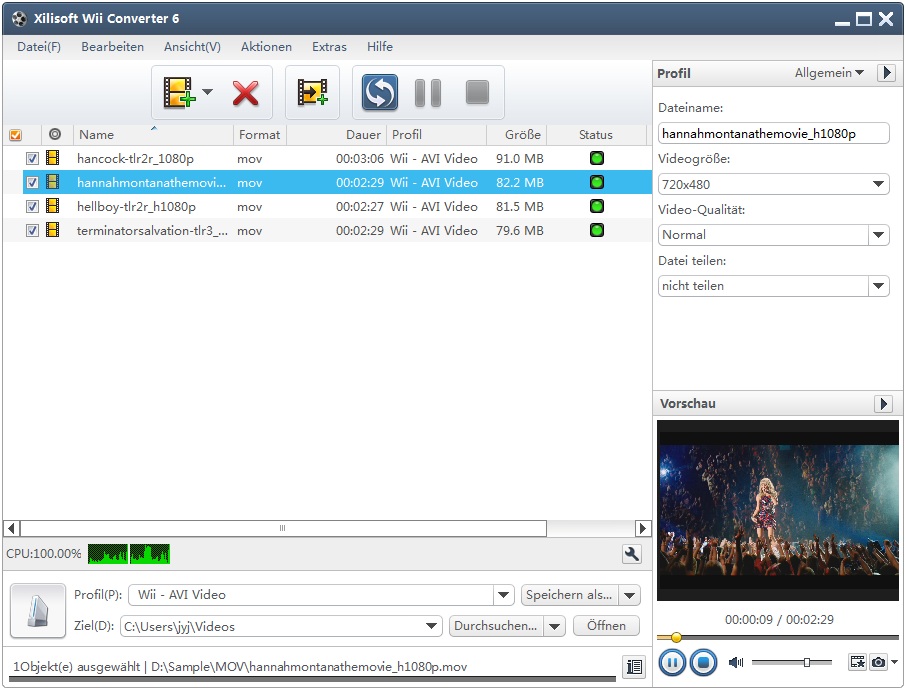Click the film icon of hancock-tlr2r_1080p
The image size is (905, 690).
pos(53,158)
